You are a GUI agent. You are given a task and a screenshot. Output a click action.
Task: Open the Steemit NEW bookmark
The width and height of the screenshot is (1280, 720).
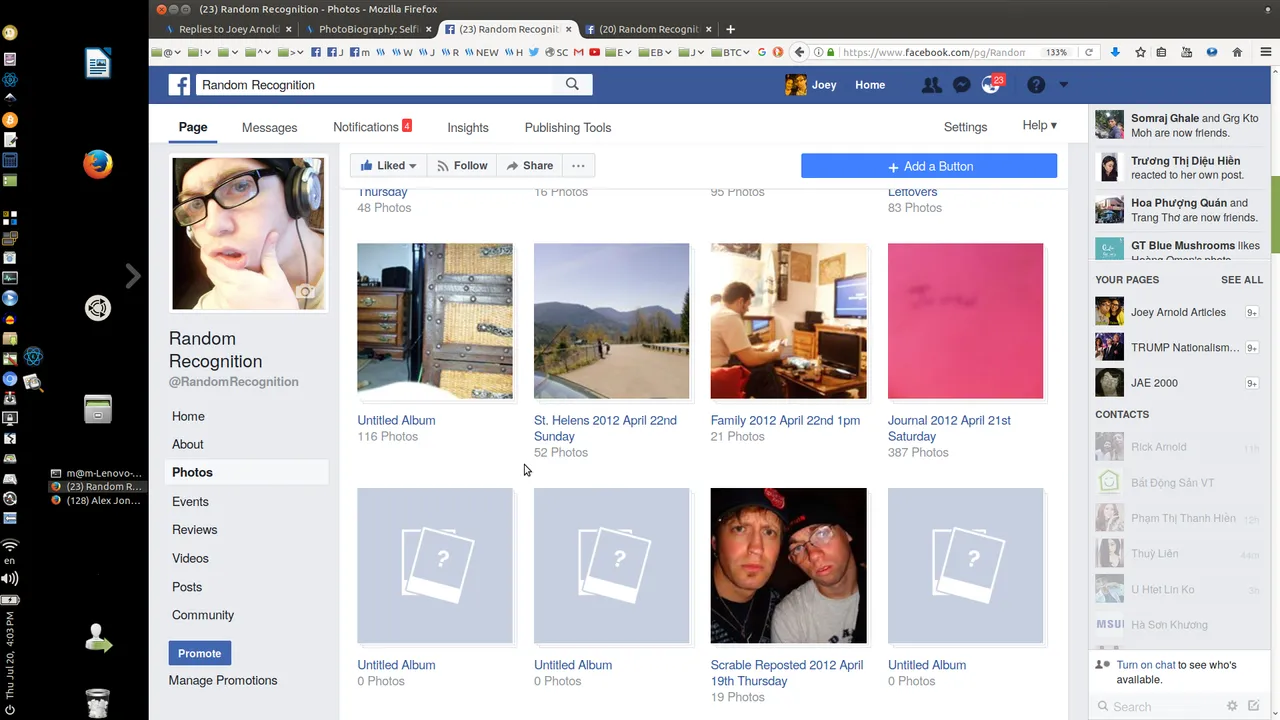coord(481,52)
